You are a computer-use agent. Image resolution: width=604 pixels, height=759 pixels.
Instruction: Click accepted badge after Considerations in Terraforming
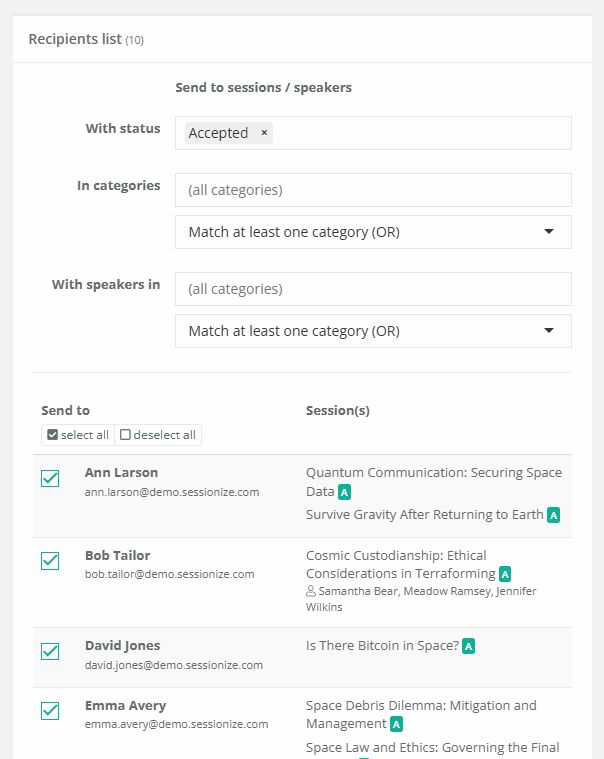coord(505,574)
